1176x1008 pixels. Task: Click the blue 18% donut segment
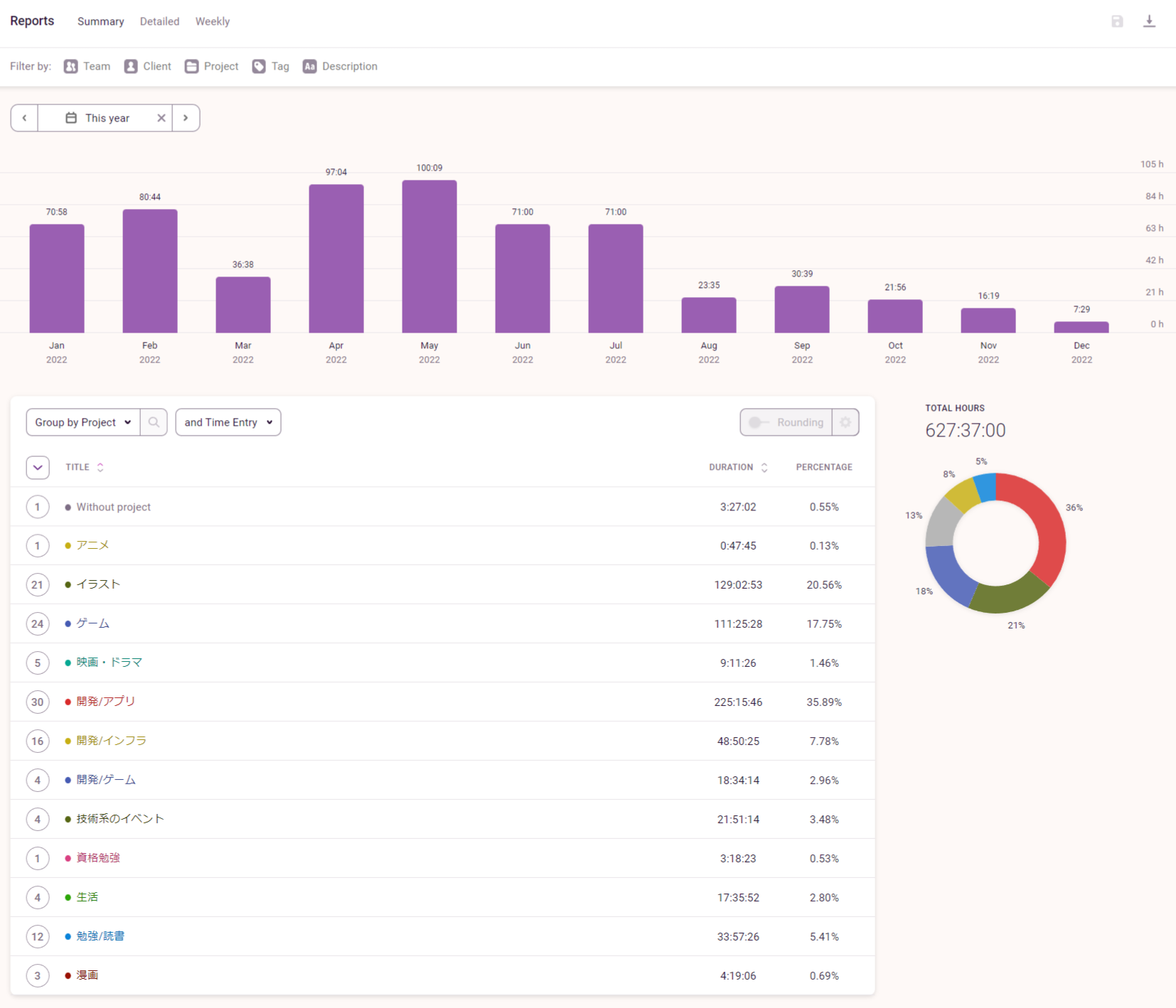coord(948,574)
